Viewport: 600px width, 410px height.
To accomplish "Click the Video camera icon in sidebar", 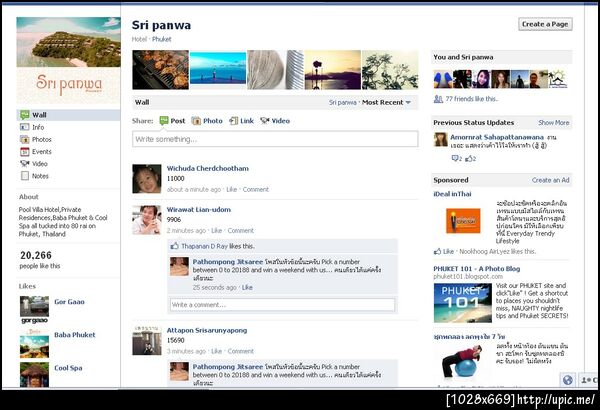I will tap(24, 164).
